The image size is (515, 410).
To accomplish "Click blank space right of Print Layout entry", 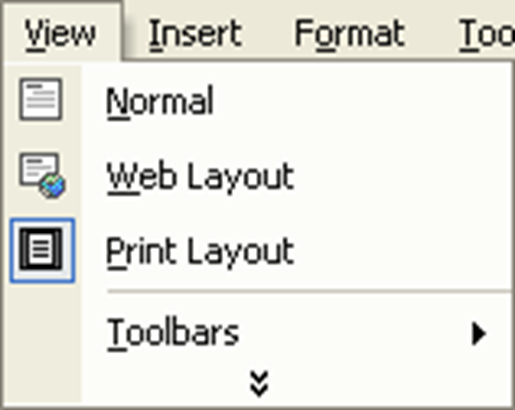I will pyautogui.click(x=402, y=252).
